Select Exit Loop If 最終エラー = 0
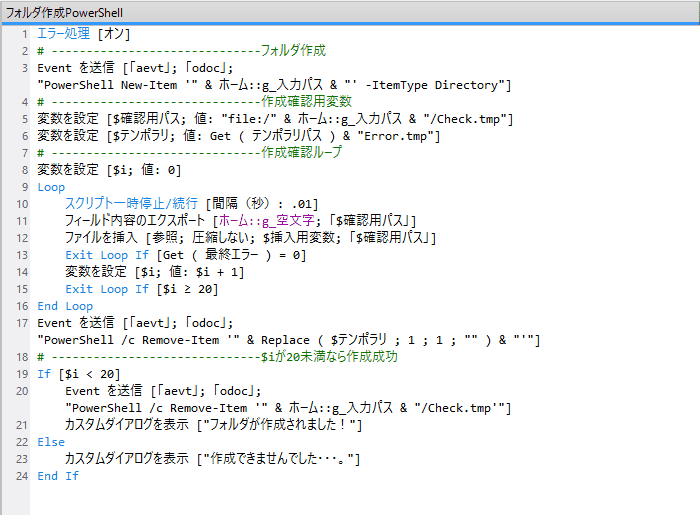 pyautogui.click(x=186, y=255)
